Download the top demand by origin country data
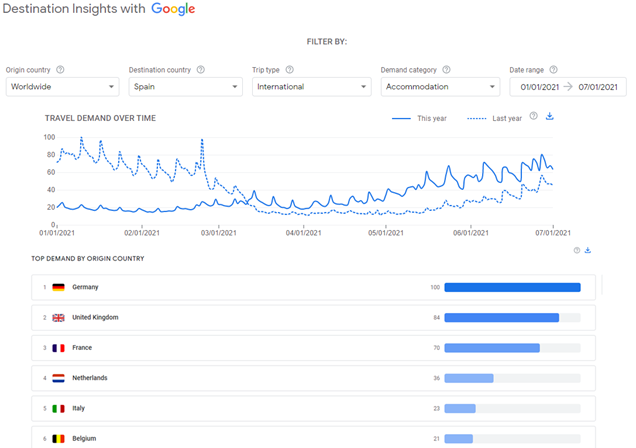636x448 pixels. (x=588, y=250)
